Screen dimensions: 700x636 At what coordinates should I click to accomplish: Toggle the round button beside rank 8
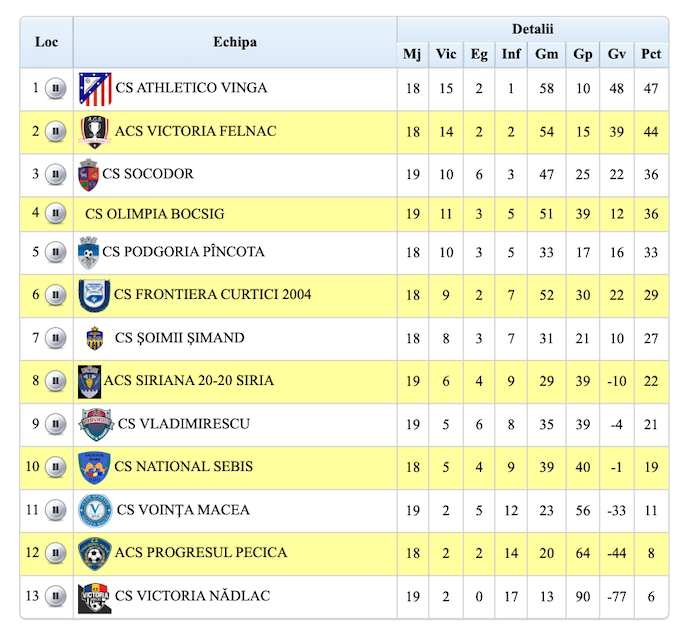56,381
